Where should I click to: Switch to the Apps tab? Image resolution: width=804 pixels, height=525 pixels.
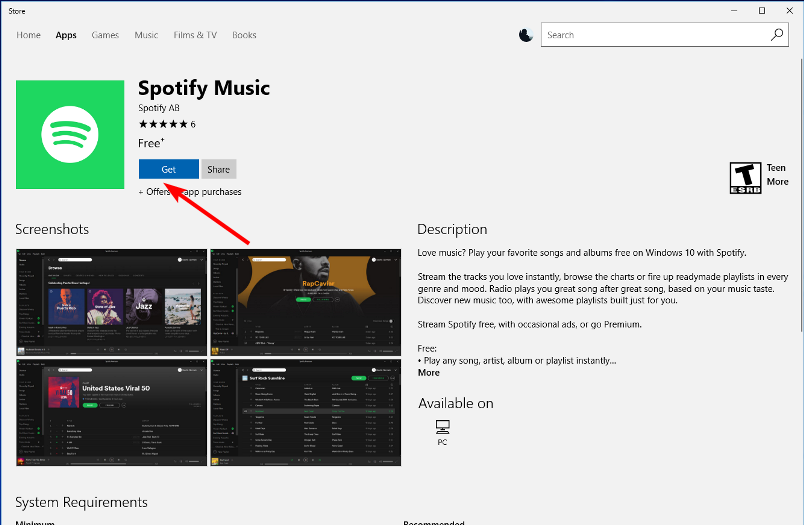pos(66,35)
